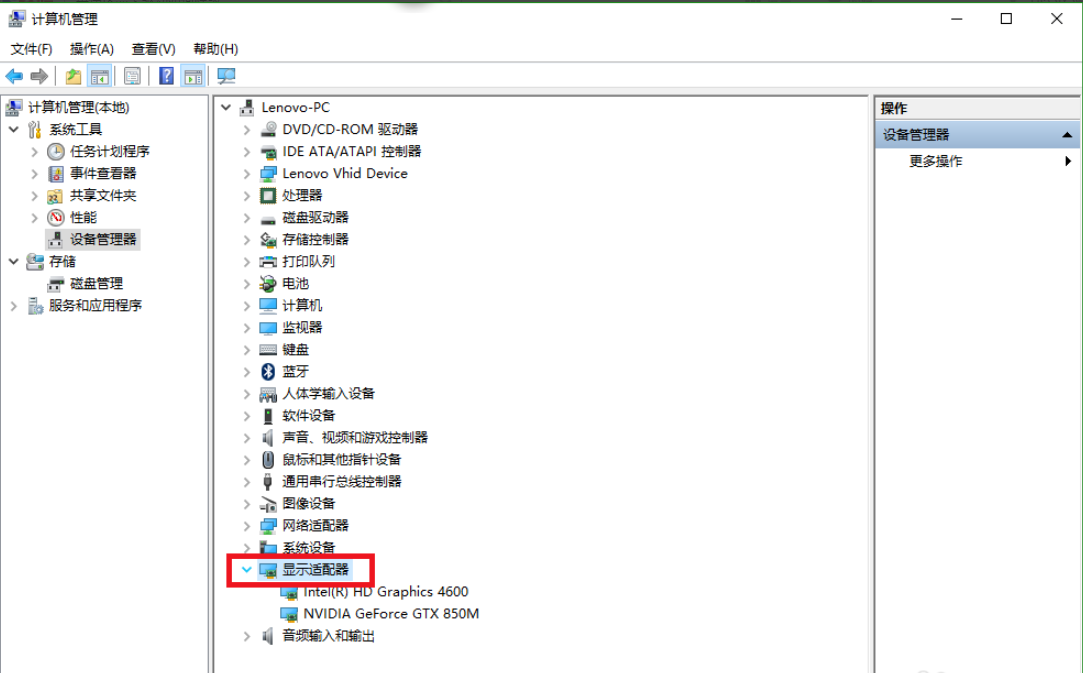
Task: Collapse the 存储 node in left tree
Action: pyautogui.click(x=14, y=261)
